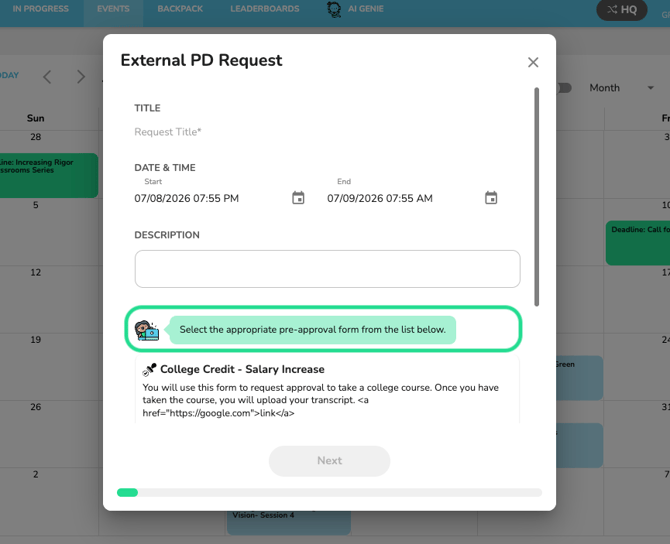Click the dialog's vertical scrollbar
The width and height of the screenshot is (670, 544).
(536, 197)
